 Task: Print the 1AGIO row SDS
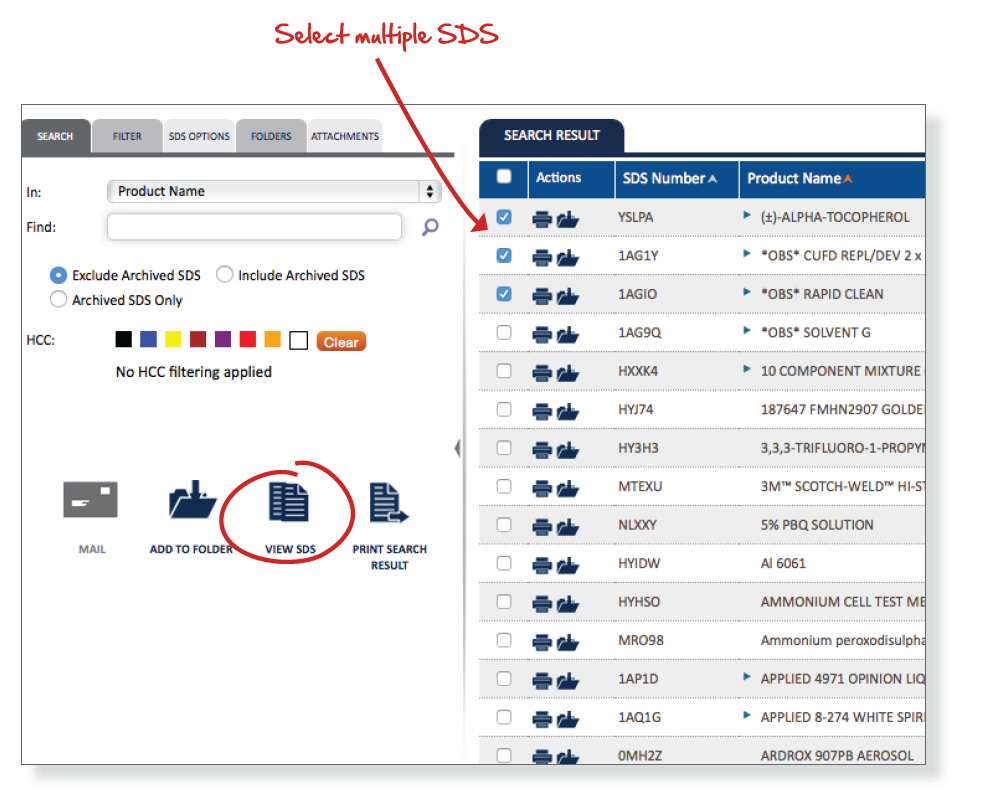(542, 296)
